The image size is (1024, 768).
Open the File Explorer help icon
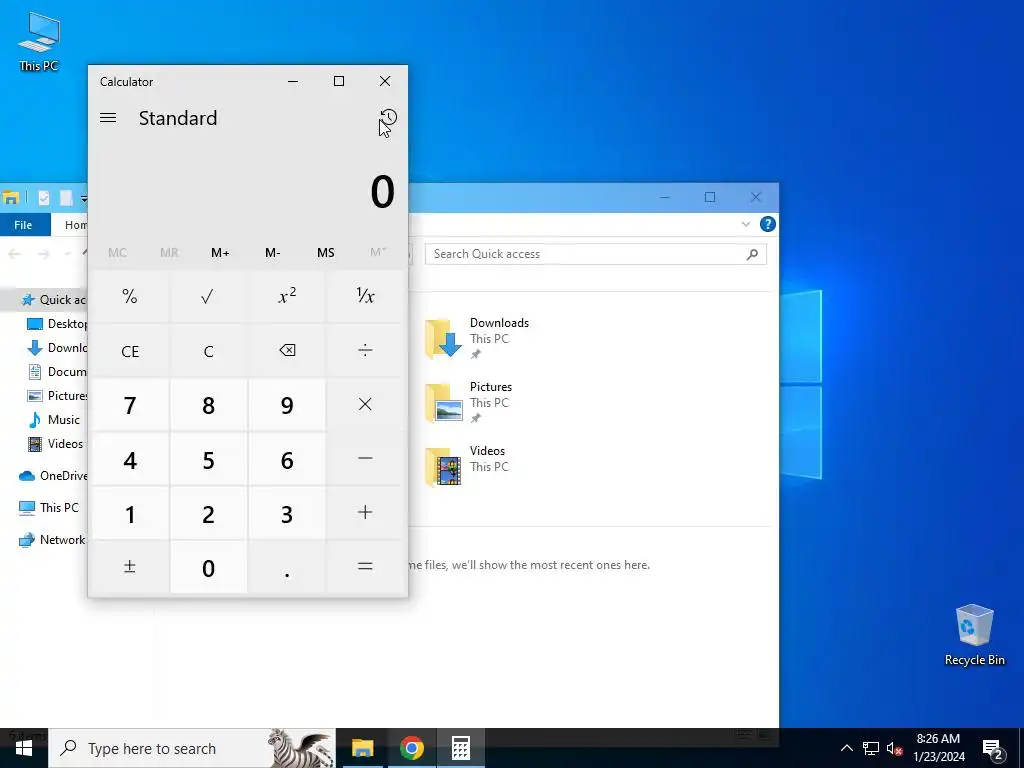767,225
